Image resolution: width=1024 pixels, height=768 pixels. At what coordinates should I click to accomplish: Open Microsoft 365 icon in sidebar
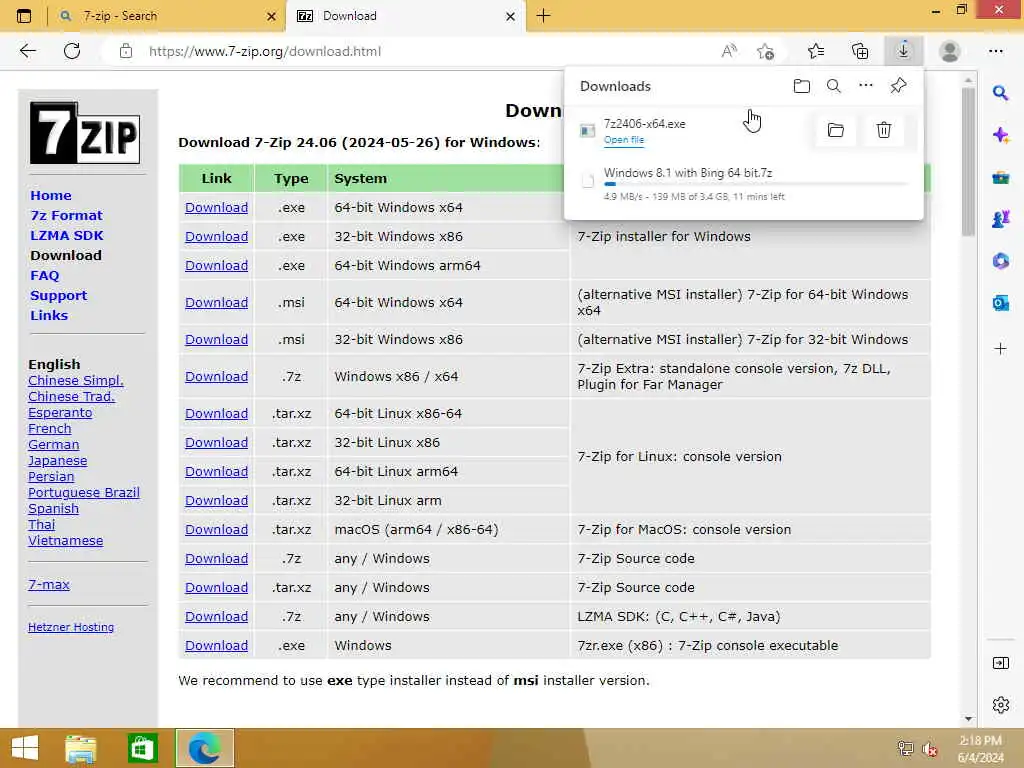(1000, 261)
